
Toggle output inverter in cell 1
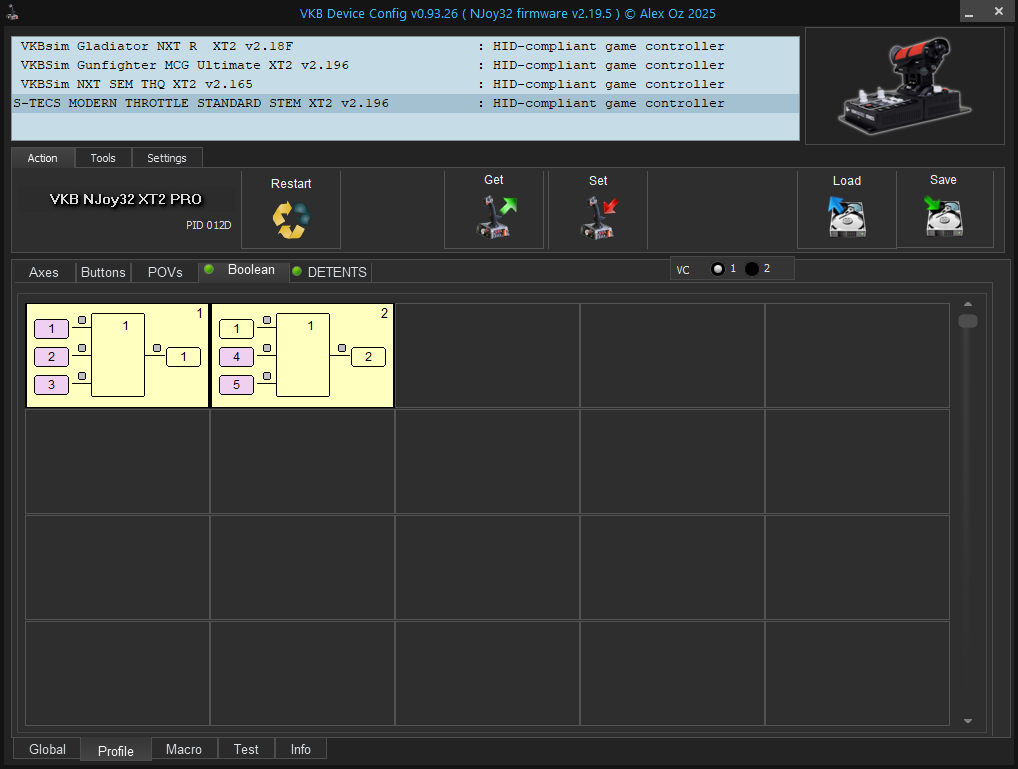(156, 348)
